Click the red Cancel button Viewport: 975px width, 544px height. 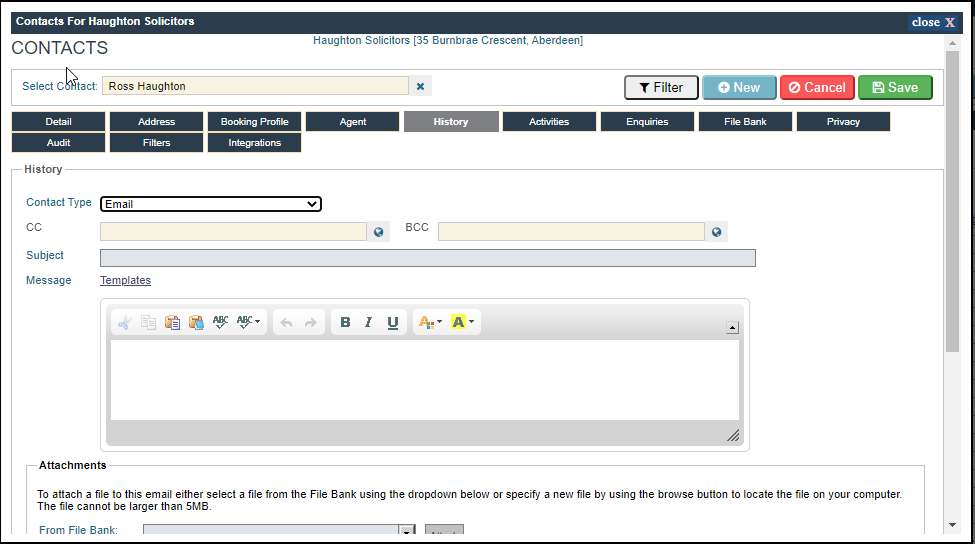(x=818, y=88)
